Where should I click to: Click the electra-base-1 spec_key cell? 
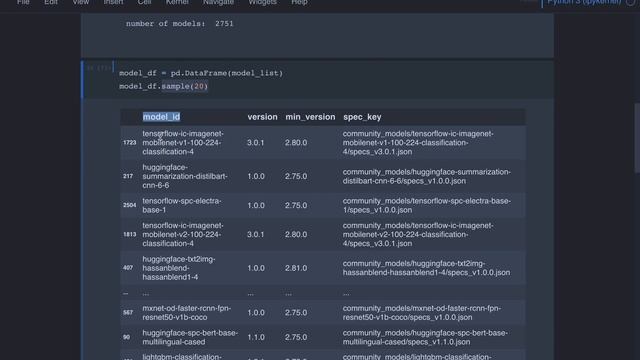(427, 205)
